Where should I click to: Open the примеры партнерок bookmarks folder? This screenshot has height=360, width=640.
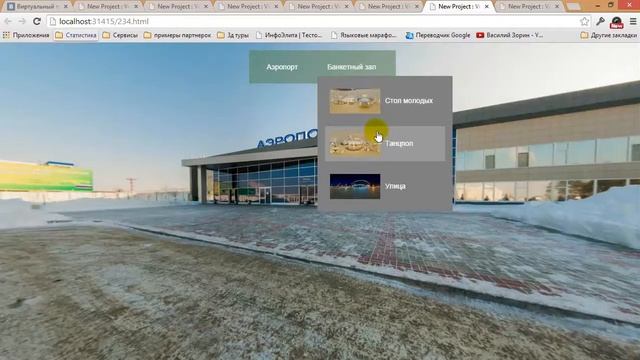178,35
